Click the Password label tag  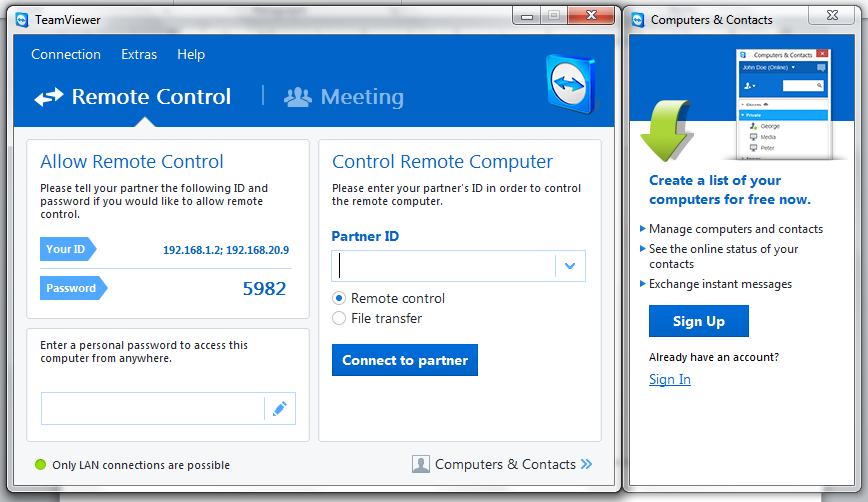coord(73,288)
